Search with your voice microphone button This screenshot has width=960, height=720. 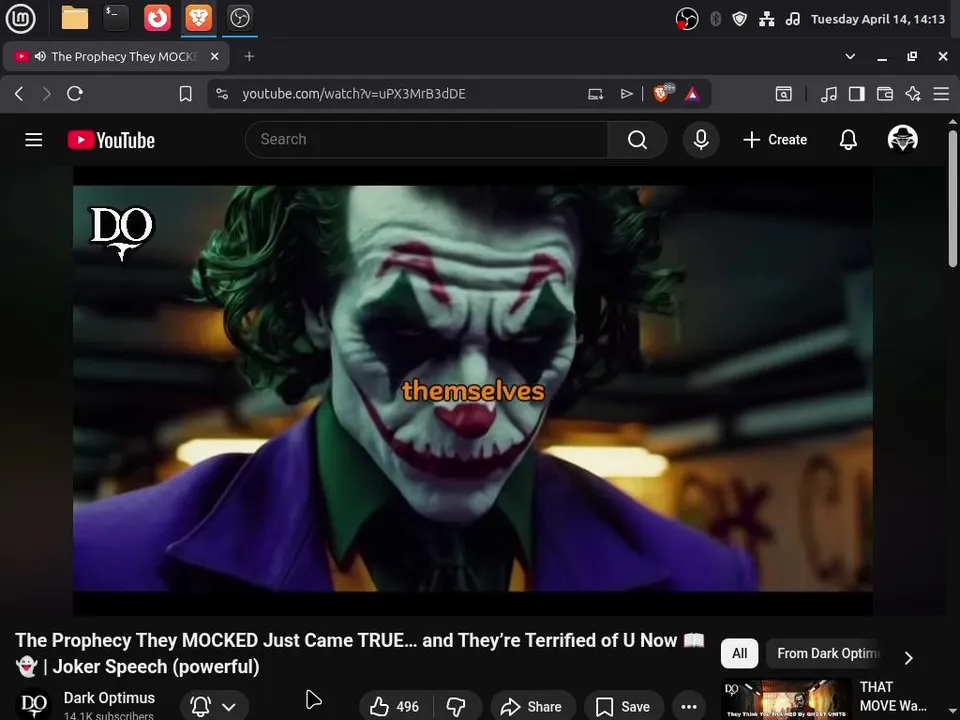[701, 140]
